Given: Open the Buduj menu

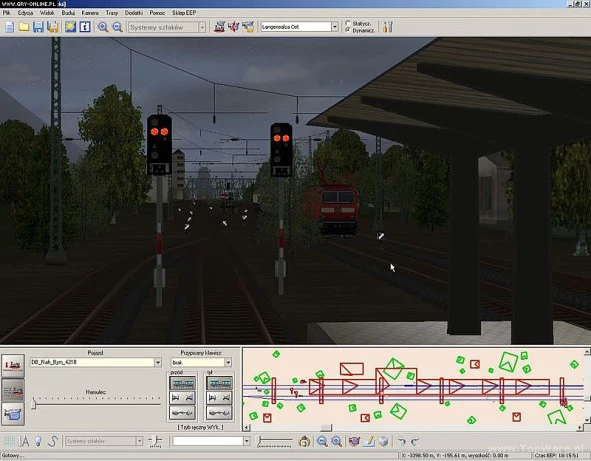Looking at the screenshot, I should (68, 13).
